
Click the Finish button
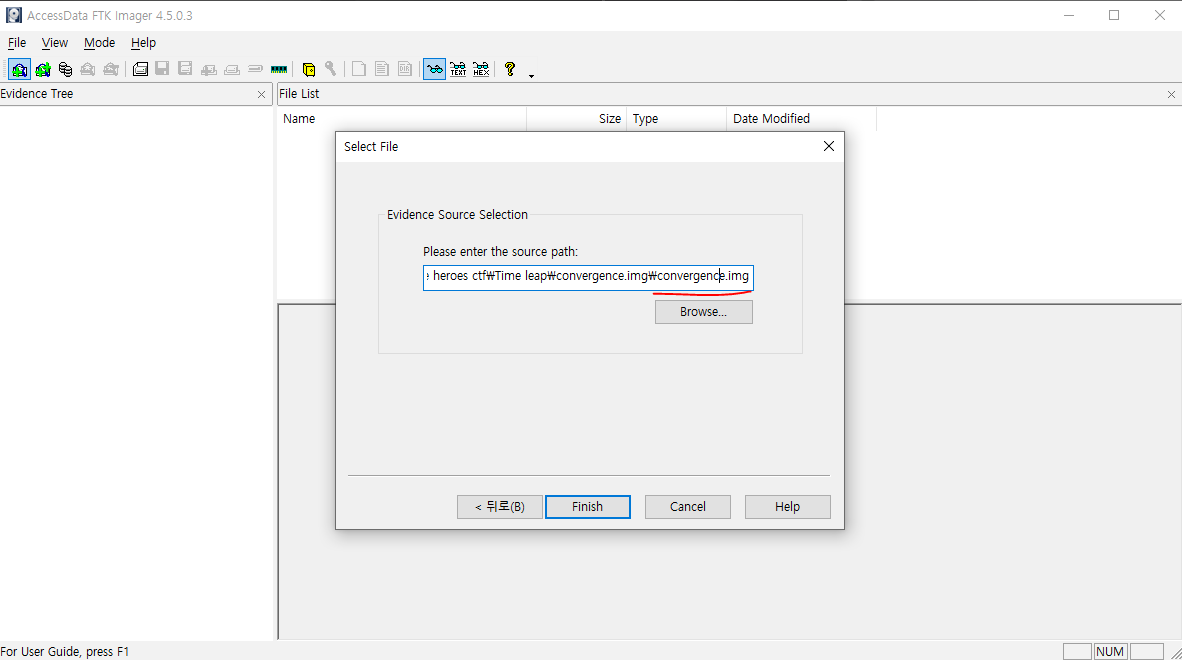tap(587, 507)
